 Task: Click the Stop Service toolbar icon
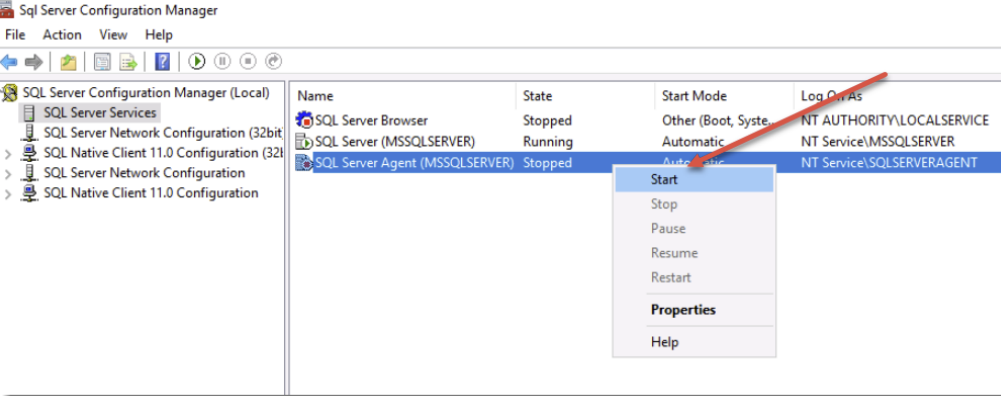point(248,61)
